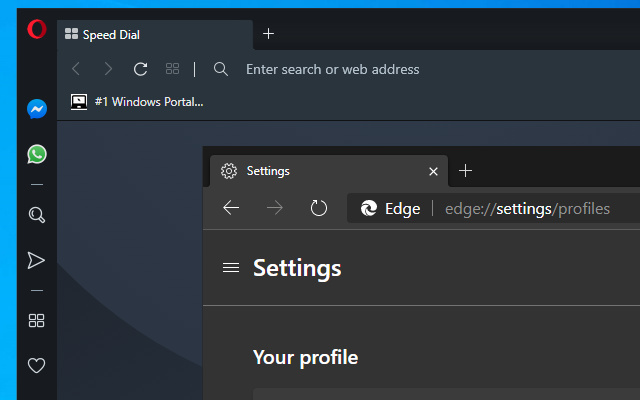Image resolution: width=640 pixels, height=400 pixels.
Task: Open the Opera menu logo
Action: (x=37, y=29)
